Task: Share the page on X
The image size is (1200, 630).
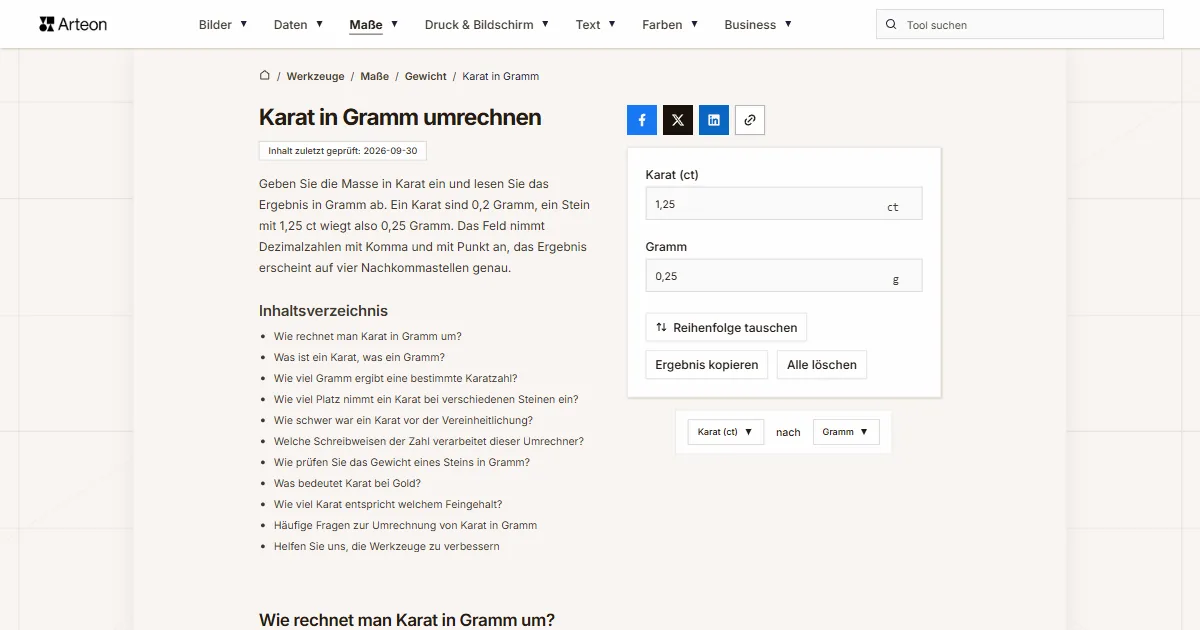Action: point(678,120)
